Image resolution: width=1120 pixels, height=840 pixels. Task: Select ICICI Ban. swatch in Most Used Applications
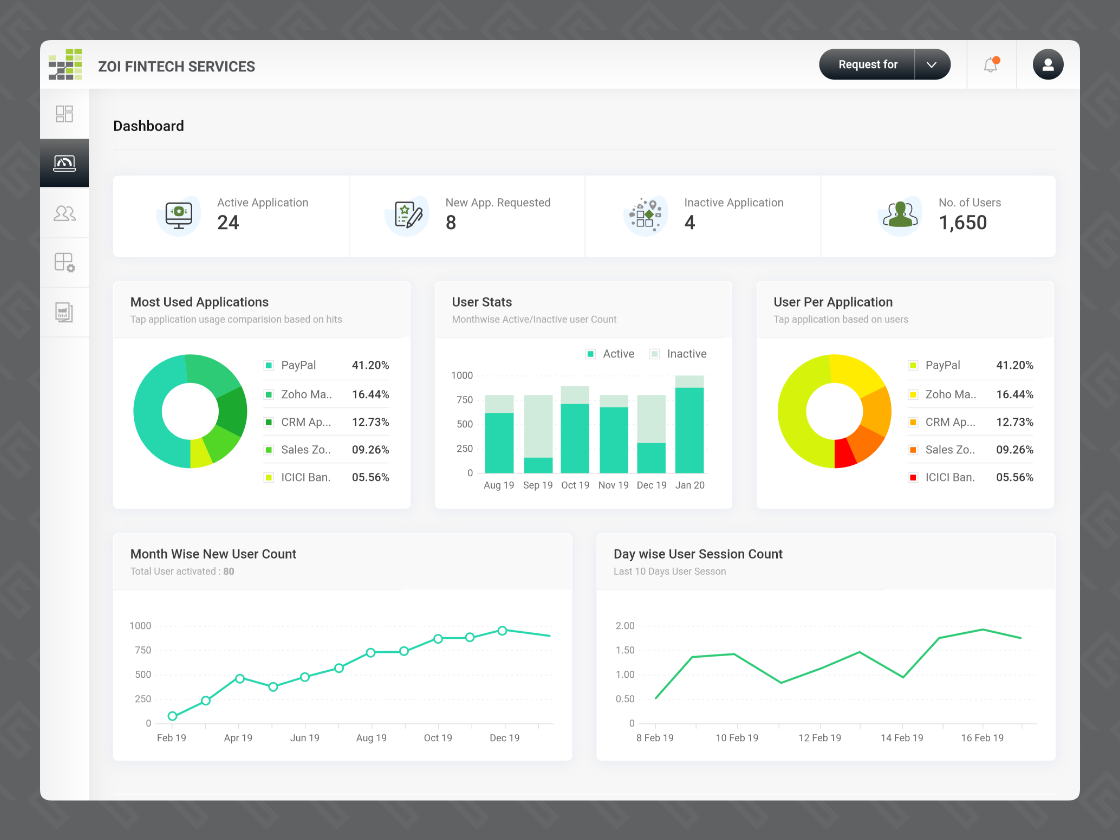pos(269,477)
